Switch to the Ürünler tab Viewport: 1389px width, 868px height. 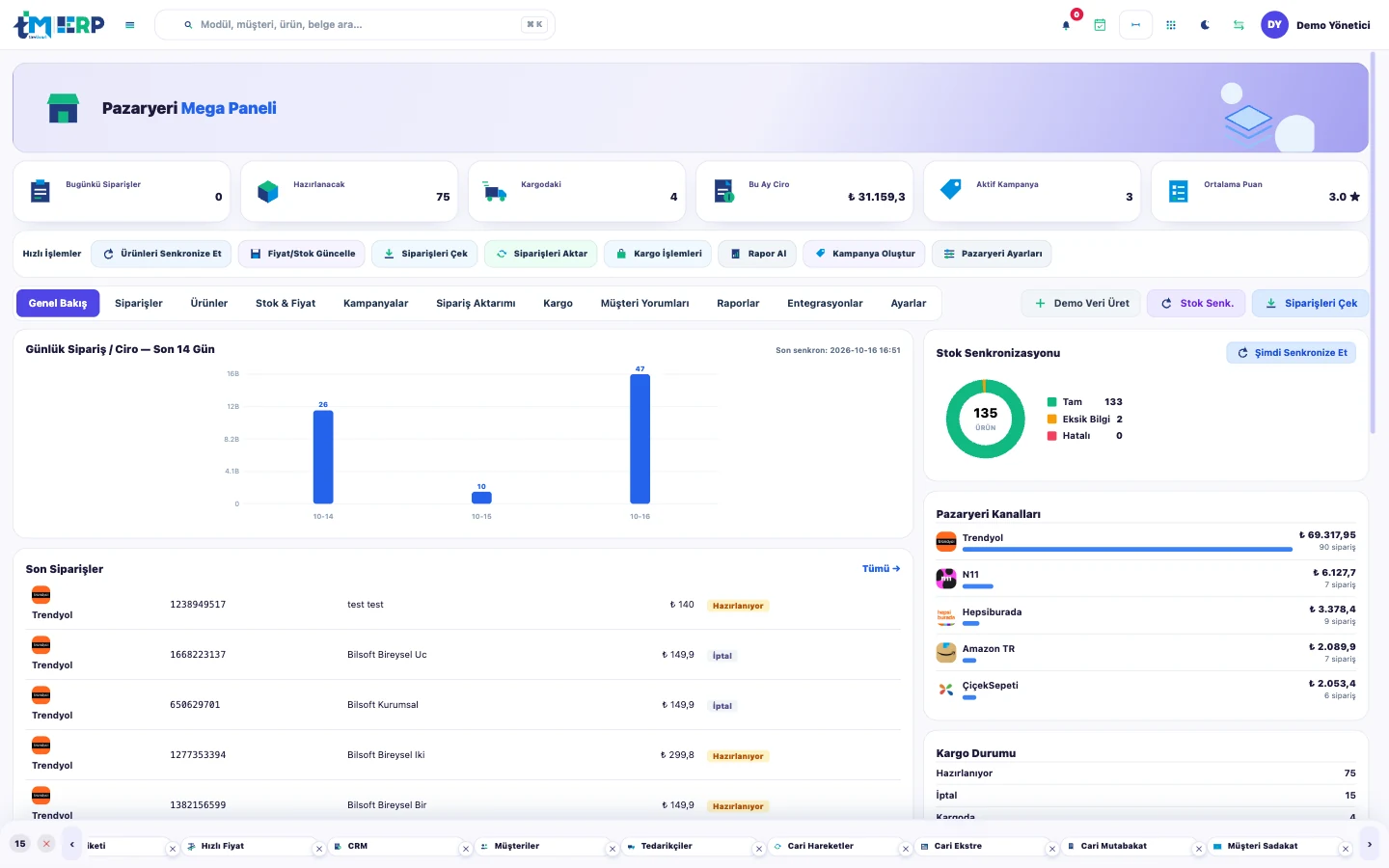point(209,303)
